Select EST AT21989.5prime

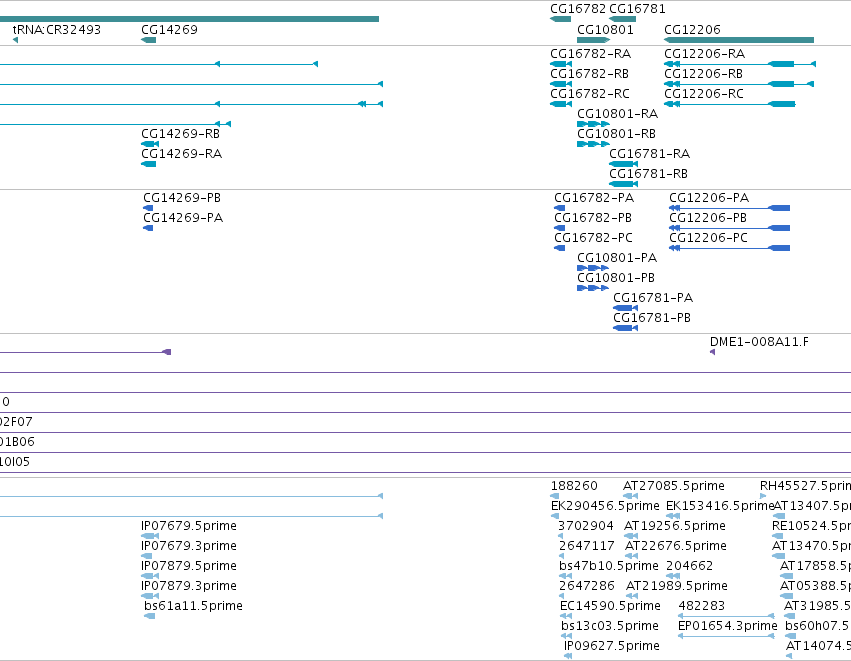(x=677, y=586)
